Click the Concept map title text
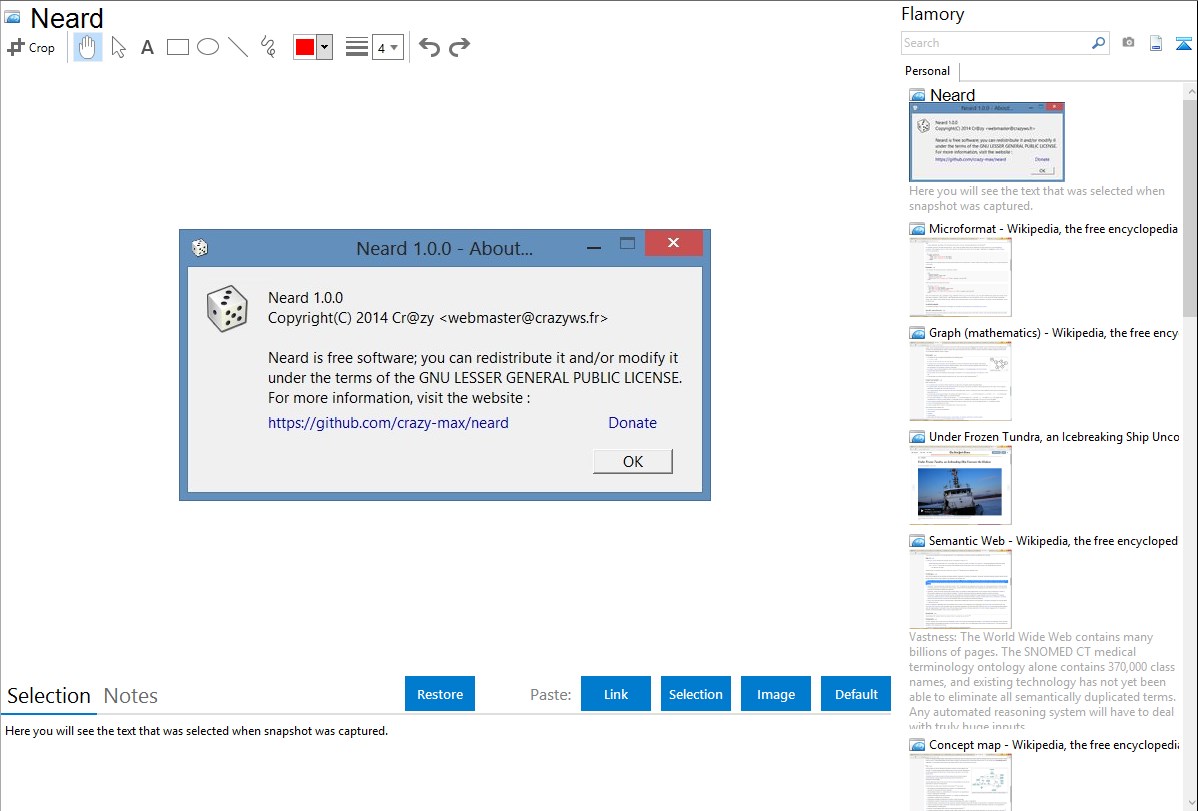This screenshot has width=1198, height=811. click(1053, 744)
